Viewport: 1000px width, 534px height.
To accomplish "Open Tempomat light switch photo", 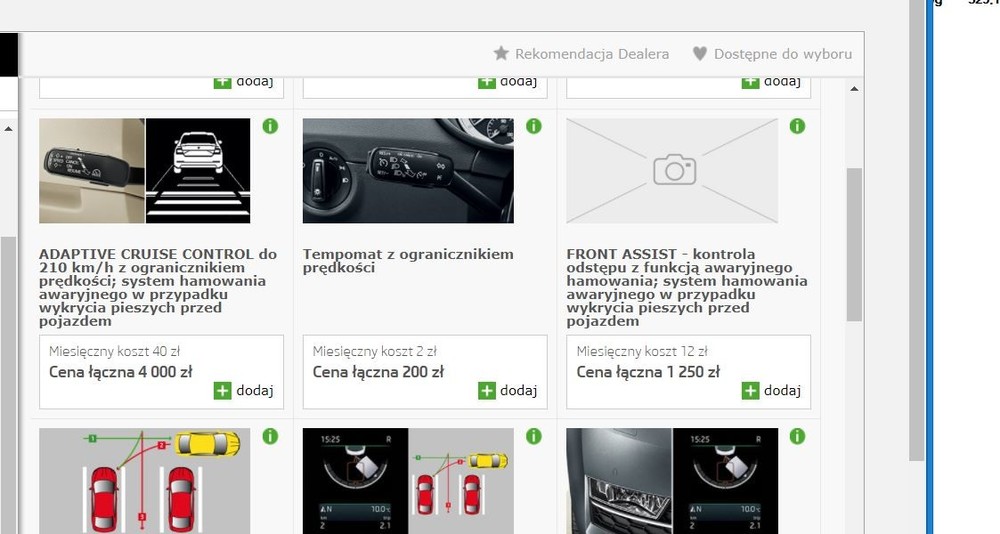I will point(408,171).
